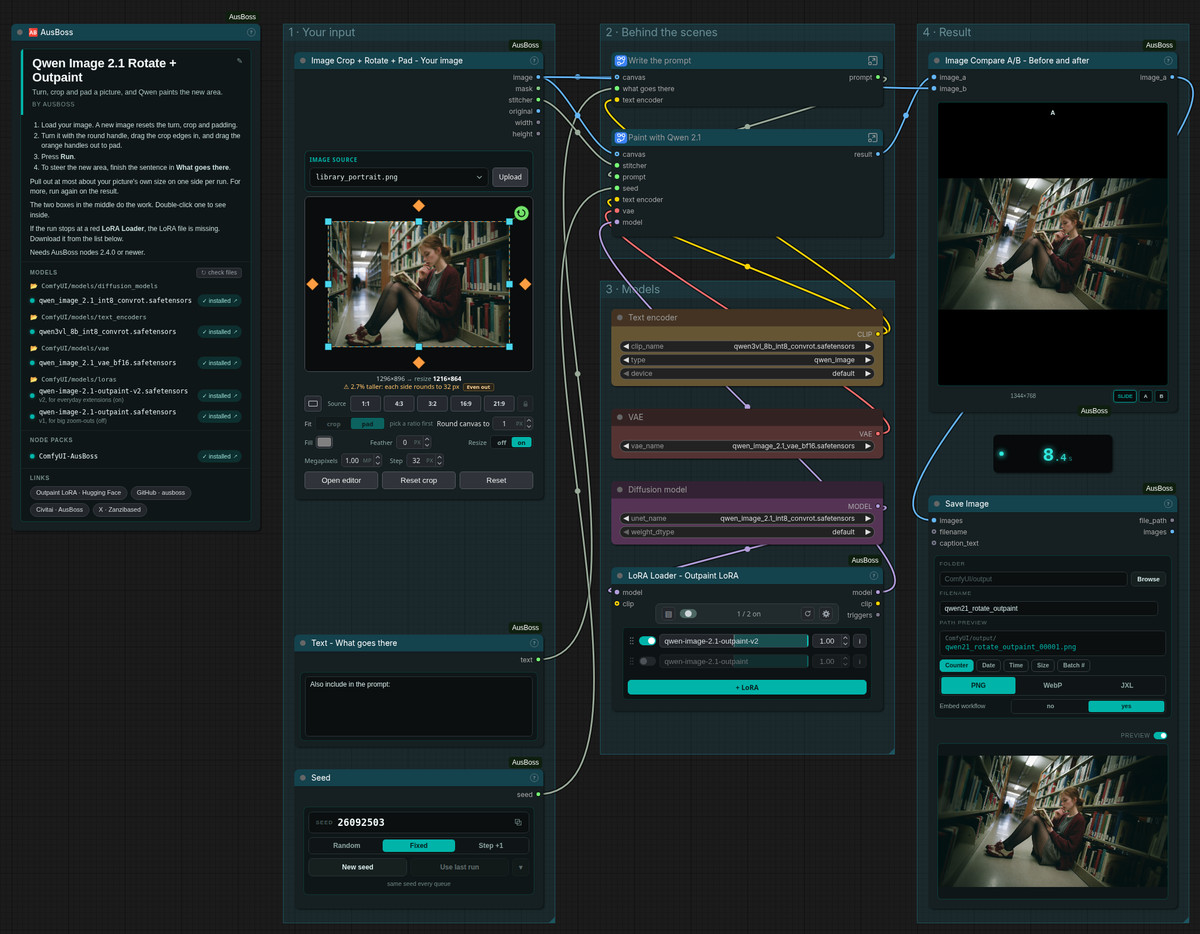Click the Upload button
The width and height of the screenshot is (1200, 934).
pos(510,177)
